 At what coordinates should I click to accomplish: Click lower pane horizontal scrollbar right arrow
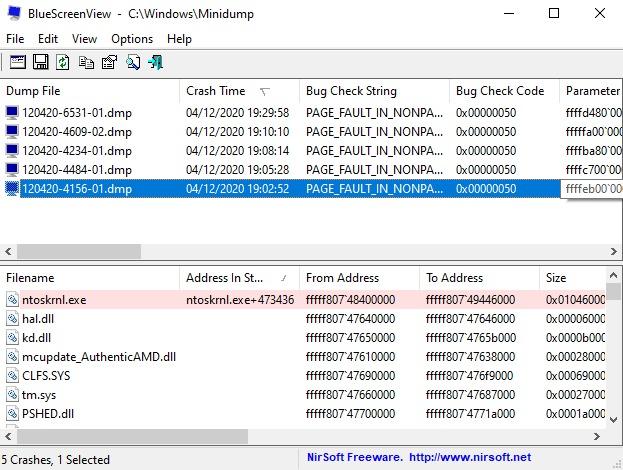[x=596, y=437]
